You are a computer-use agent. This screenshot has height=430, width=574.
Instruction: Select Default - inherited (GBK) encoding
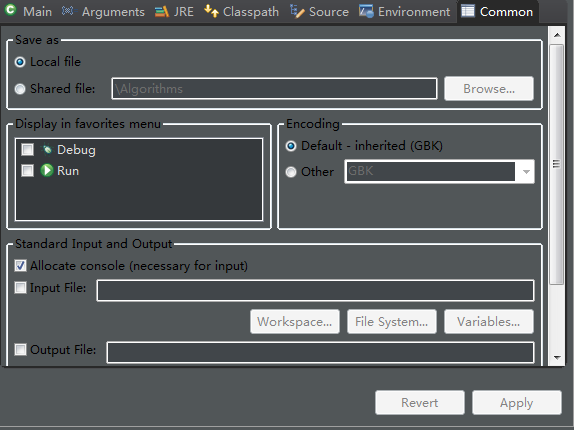tap(291, 146)
